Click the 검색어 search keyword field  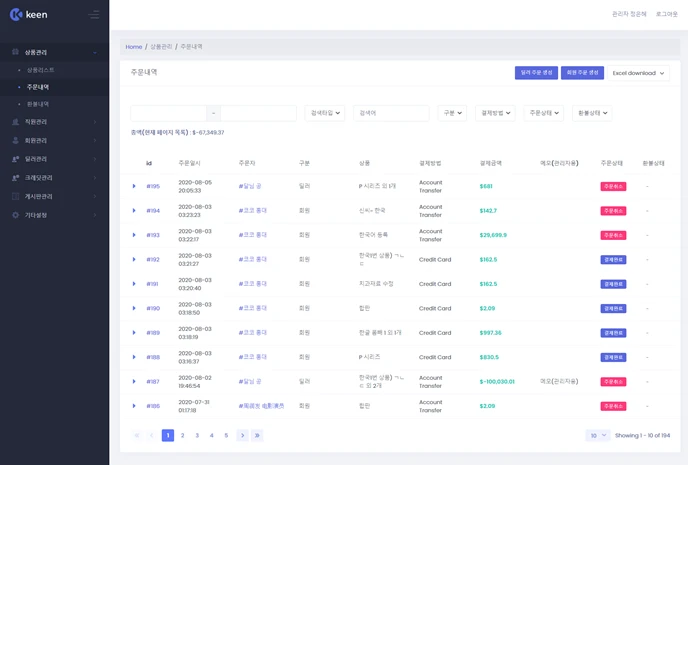(x=391, y=113)
